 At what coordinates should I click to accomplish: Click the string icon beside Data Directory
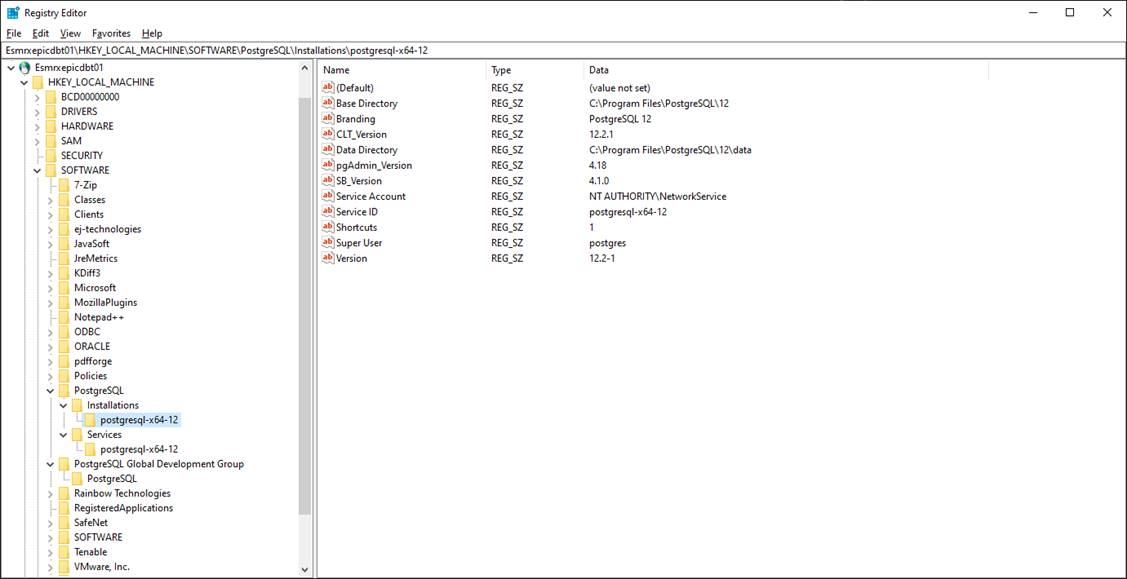328,149
